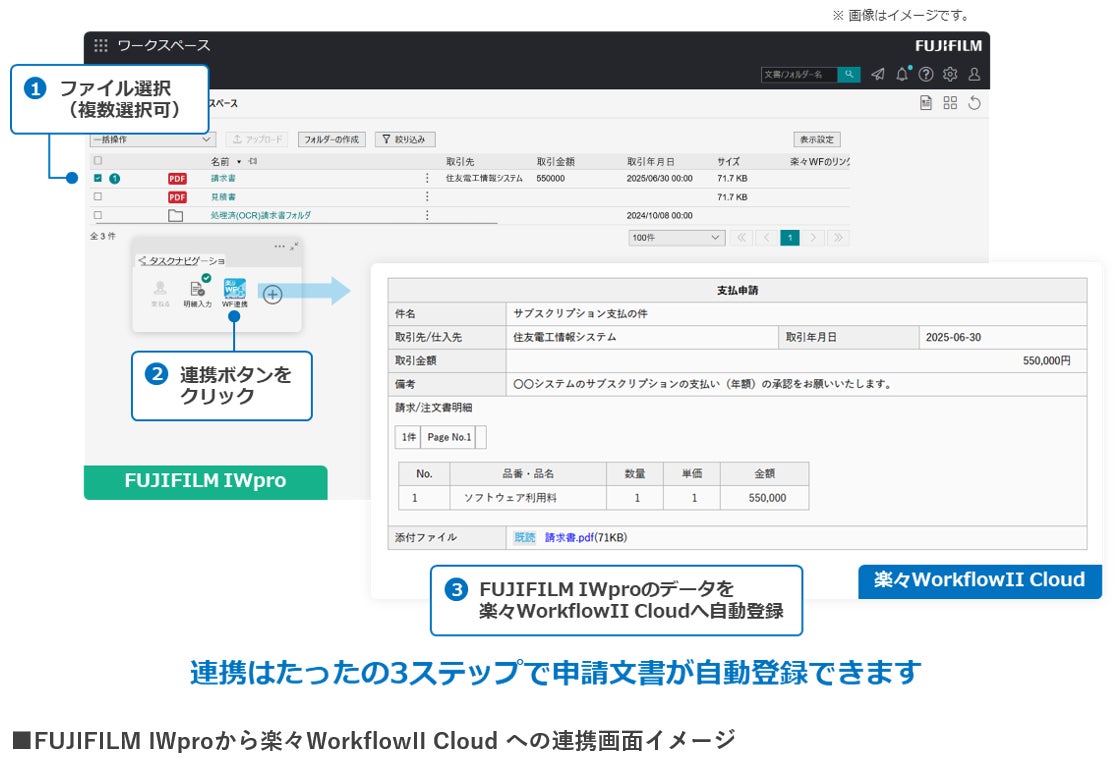
Task: Uncheck the 請求書 row checkbox
Action: pos(98,178)
